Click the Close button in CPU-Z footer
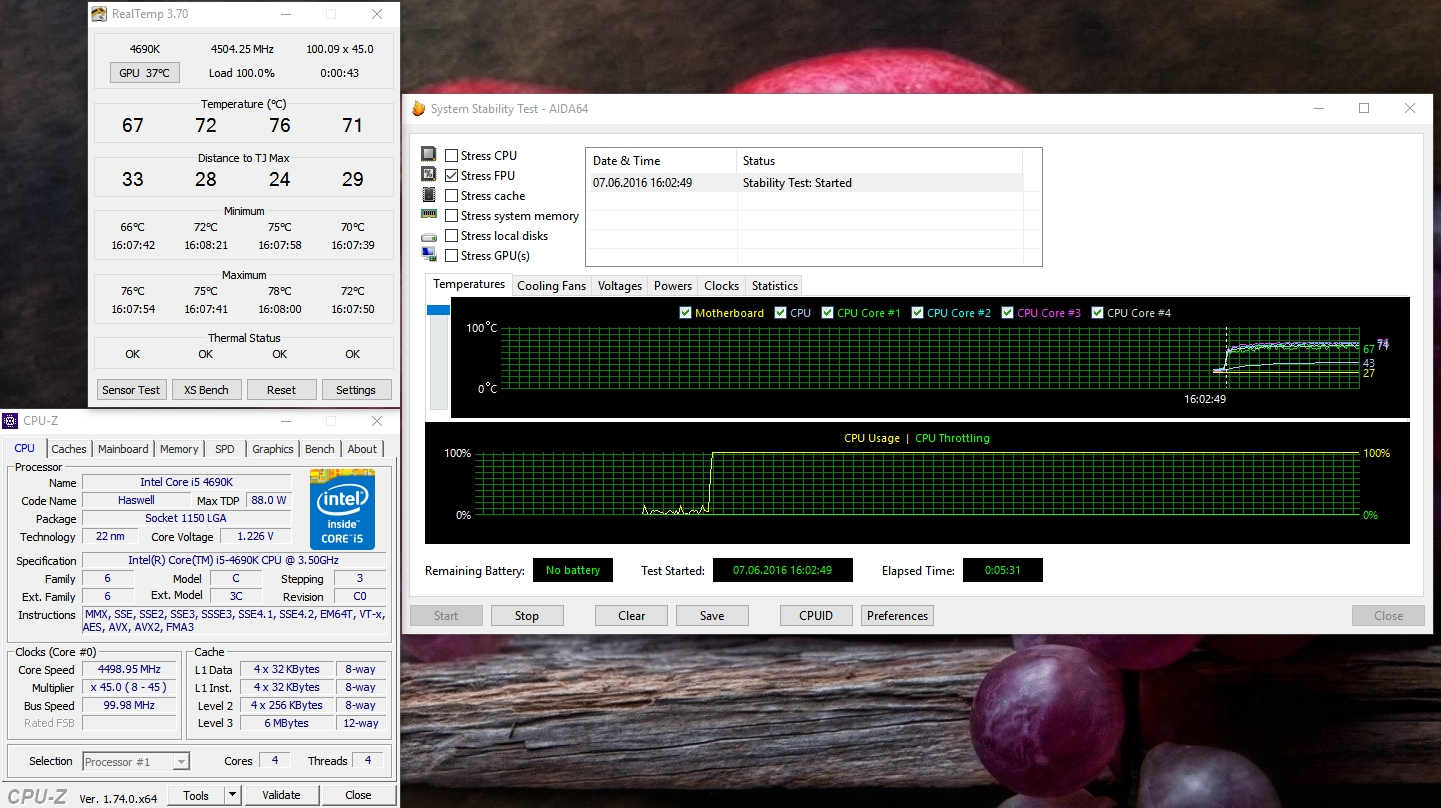Screen dimensions: 1441x808 click(358, 795)
